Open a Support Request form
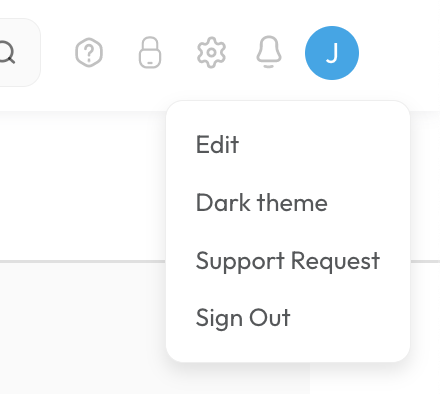The height and width of the screenshot is (394, 440). [288, 261]
